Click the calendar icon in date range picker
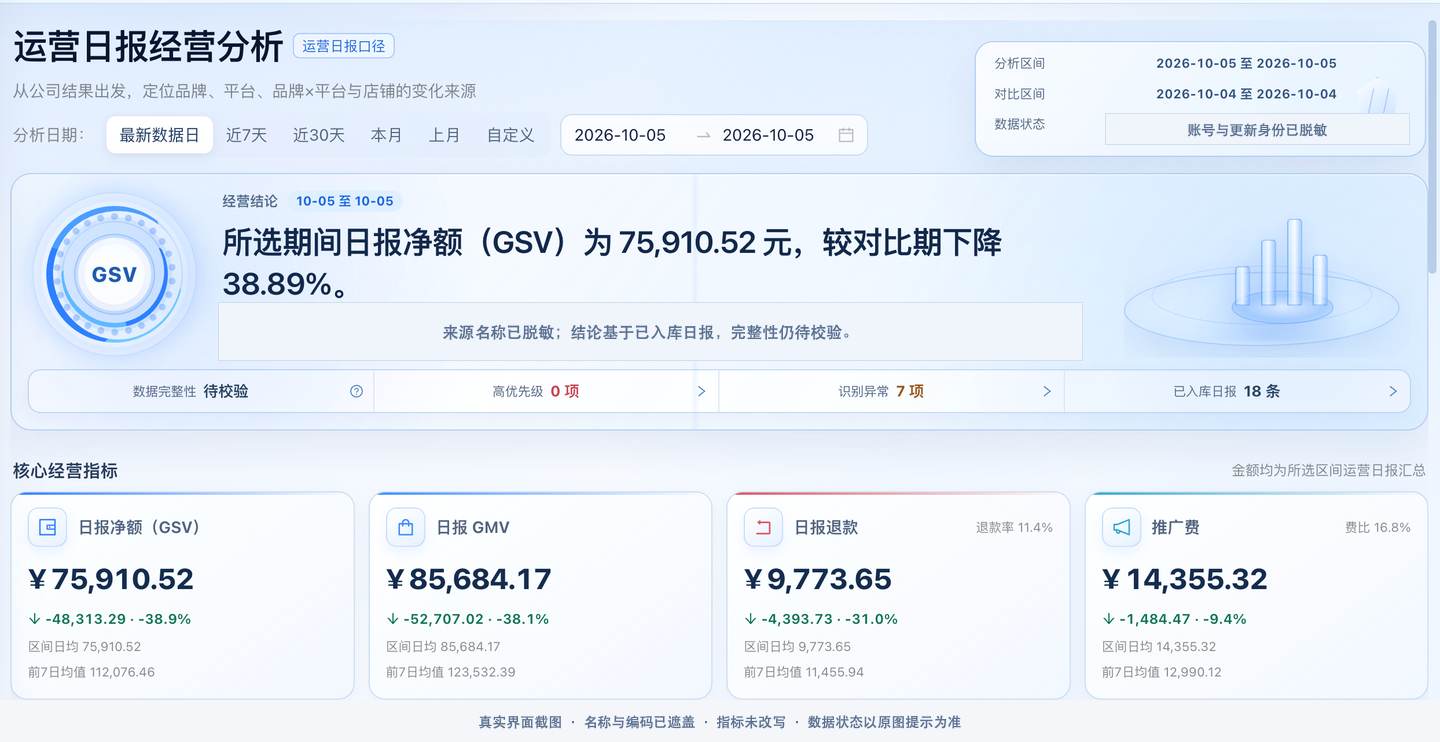The image size is (1440, 742). 846,135
